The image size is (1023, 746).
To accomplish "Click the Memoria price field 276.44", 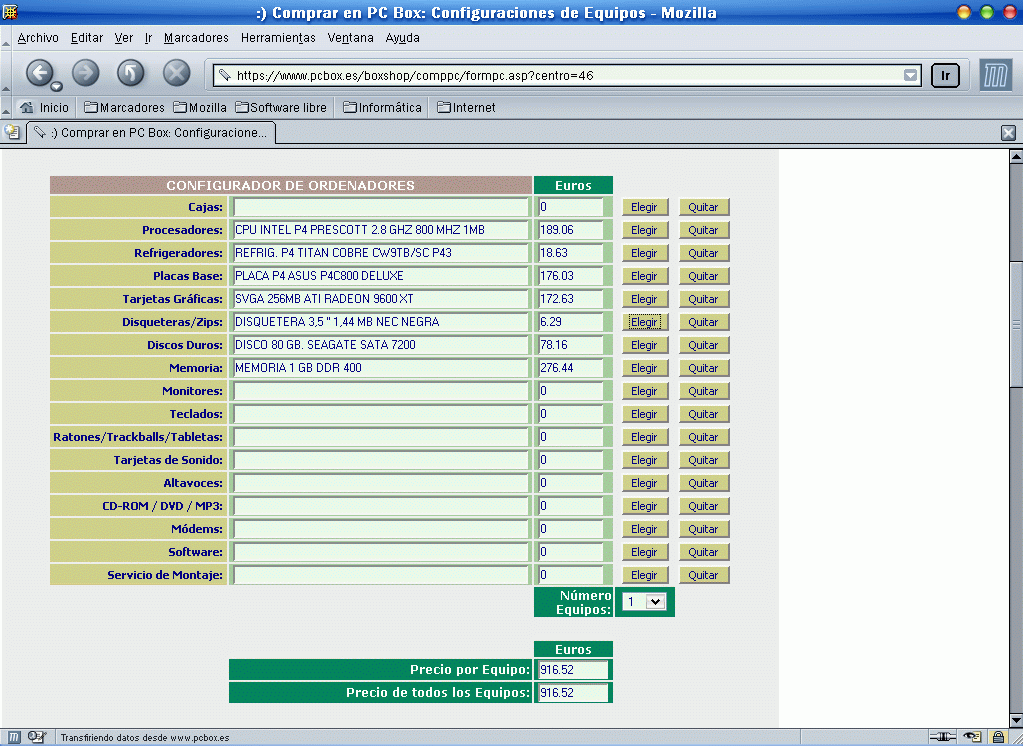I will pyautogui.click(x=571, y=368).
